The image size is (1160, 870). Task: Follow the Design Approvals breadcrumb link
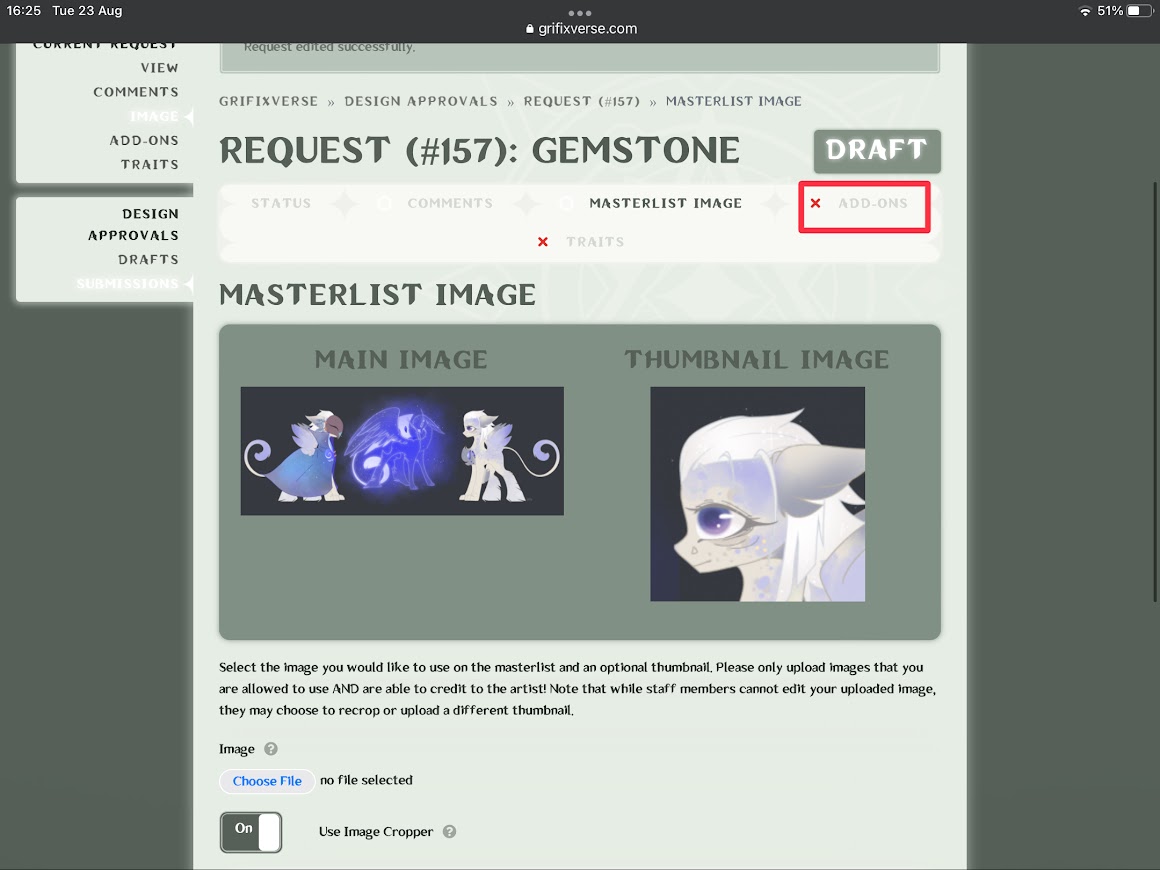click(x=421, y=101)
